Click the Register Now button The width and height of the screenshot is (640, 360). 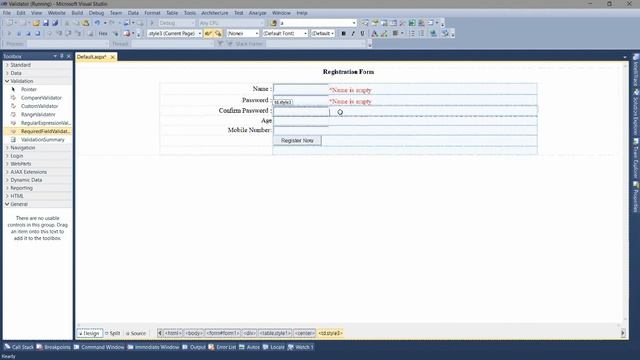pos(297,140)
